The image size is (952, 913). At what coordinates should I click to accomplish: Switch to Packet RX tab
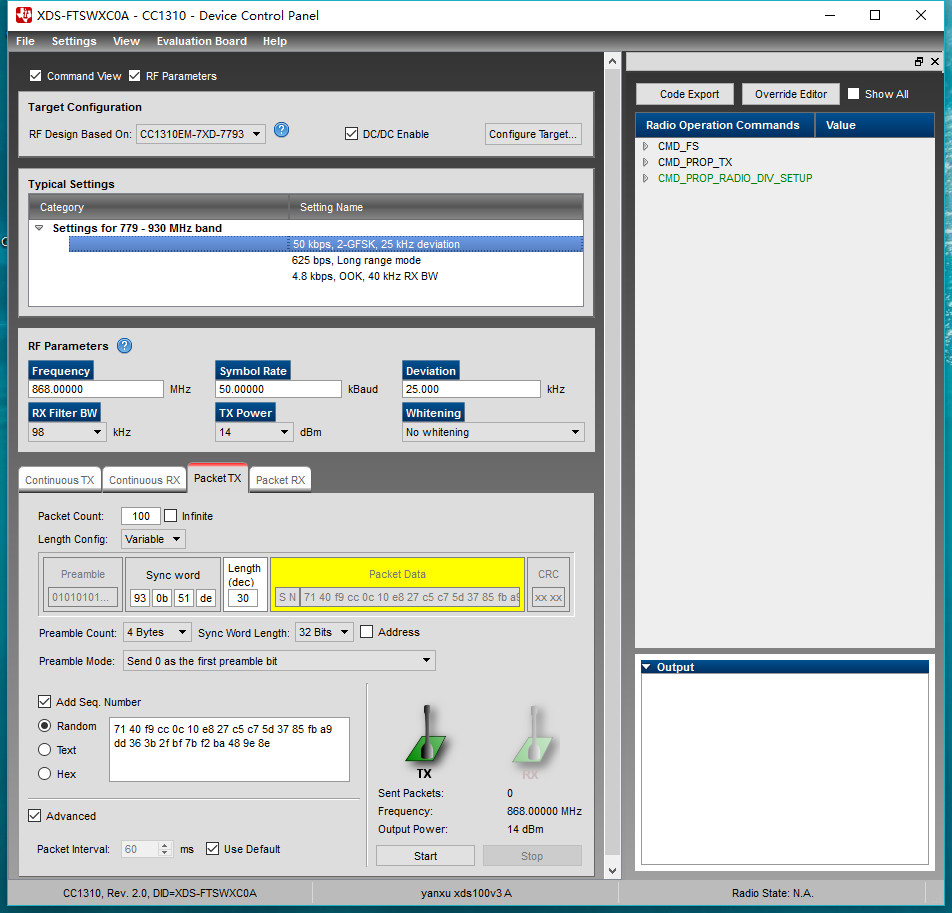click(x=280, y=480)
